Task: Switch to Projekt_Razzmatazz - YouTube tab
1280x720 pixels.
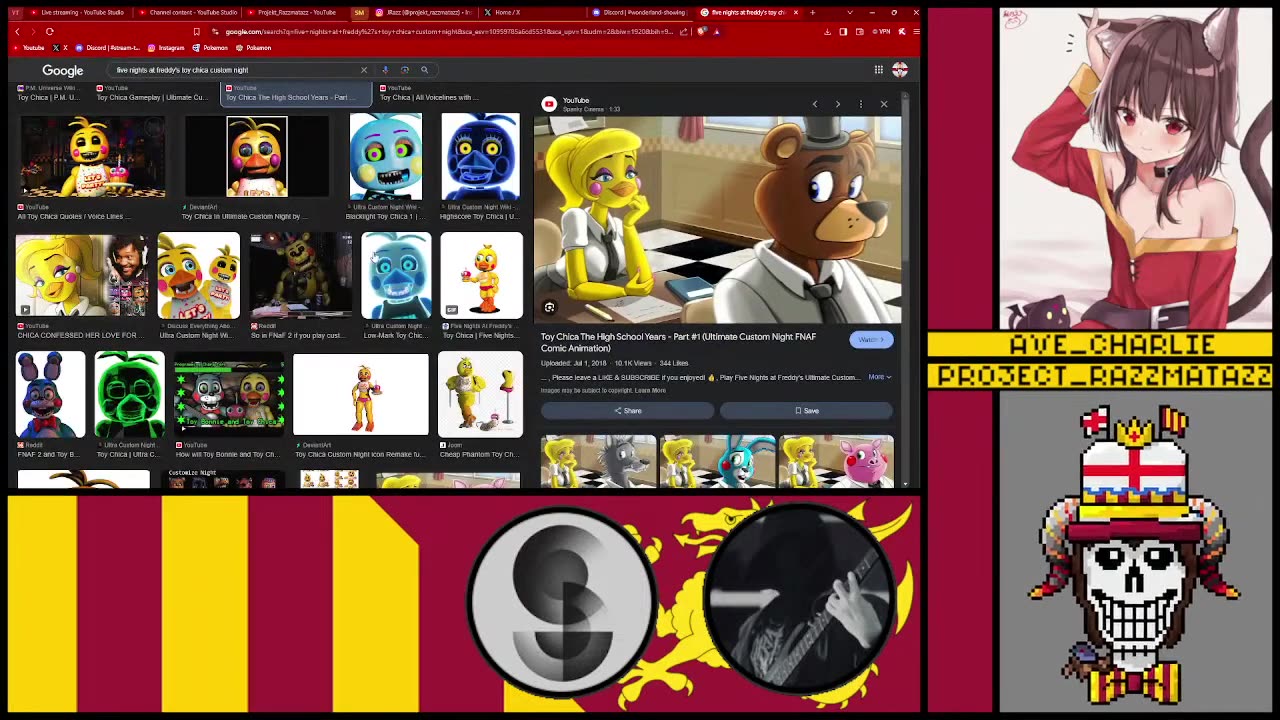Action: point(295,13)
